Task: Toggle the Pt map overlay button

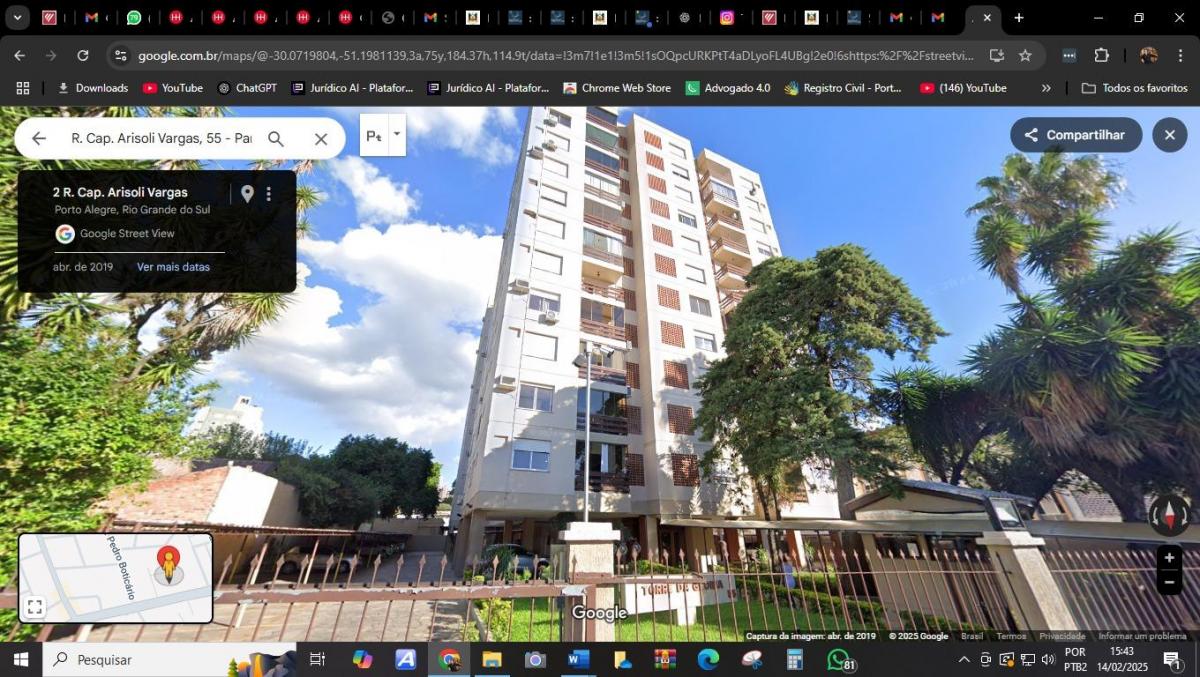Action: [x=374, y=134]
